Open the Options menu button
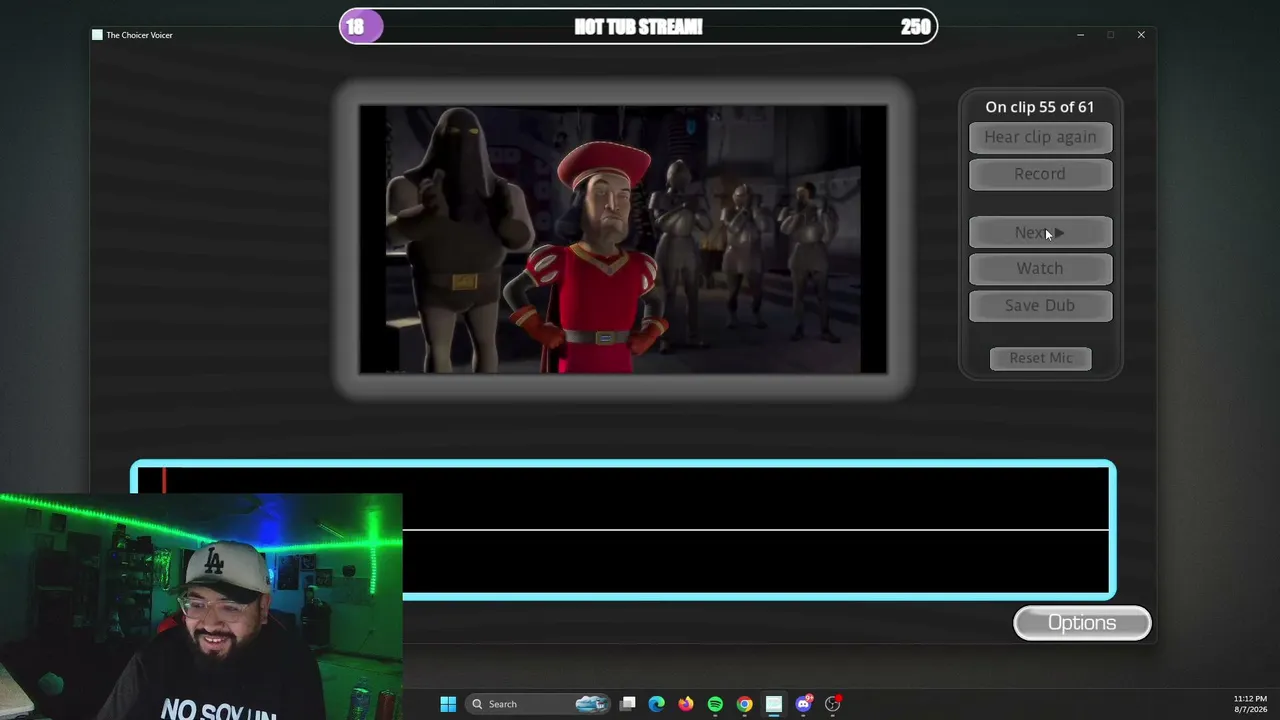Viewport: 1280px width, 720px height. [1082, 623]
